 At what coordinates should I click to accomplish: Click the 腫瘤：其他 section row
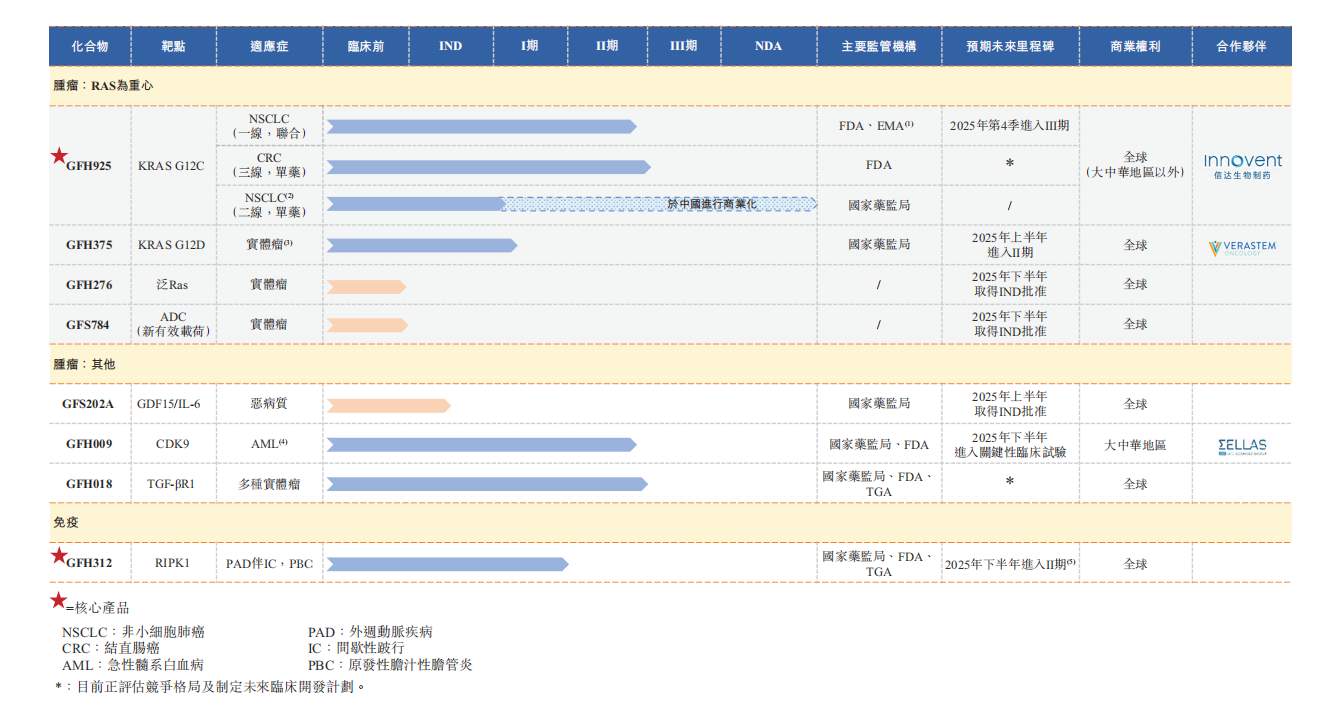pyautogui.click(x=84, y=364)
